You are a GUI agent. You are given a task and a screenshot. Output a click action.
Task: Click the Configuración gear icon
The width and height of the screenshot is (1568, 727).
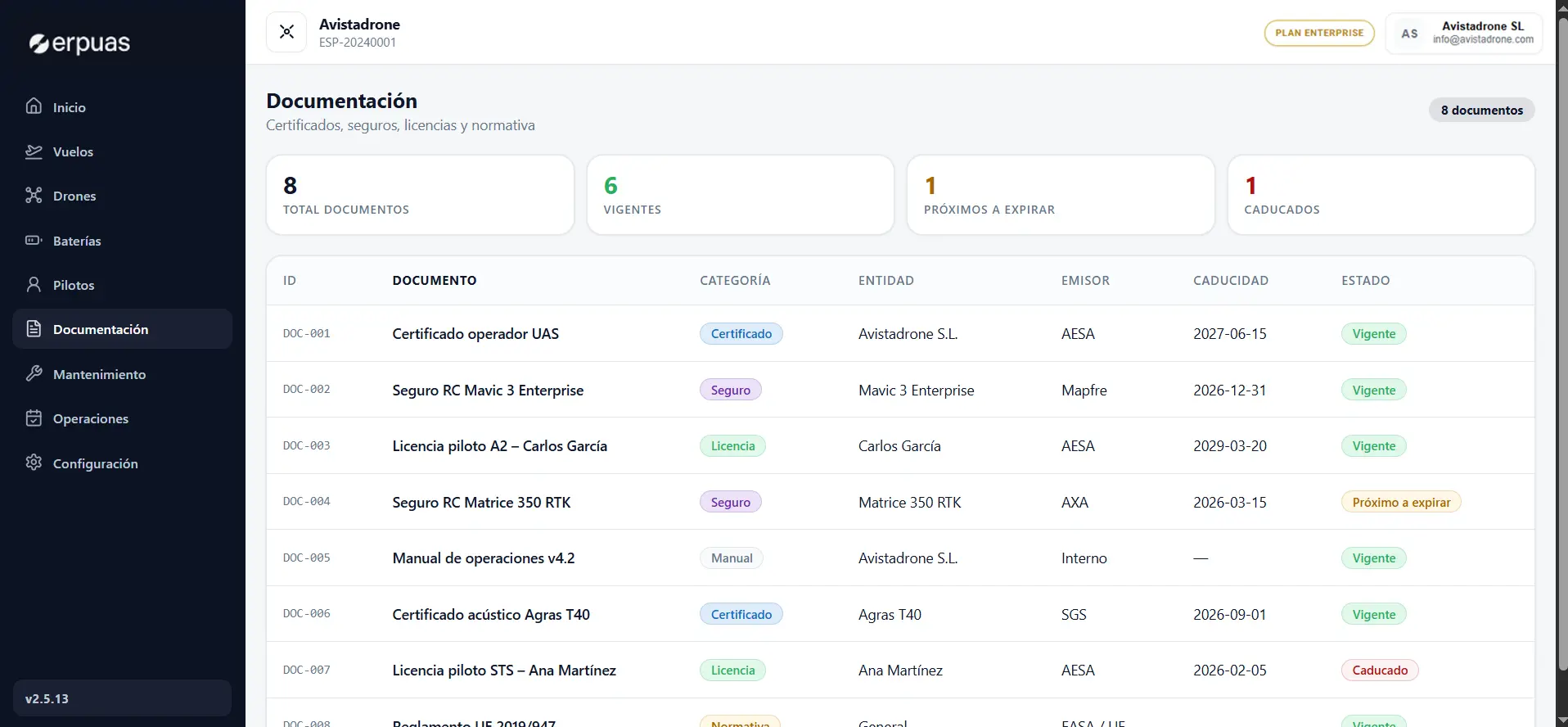point(34,463)
